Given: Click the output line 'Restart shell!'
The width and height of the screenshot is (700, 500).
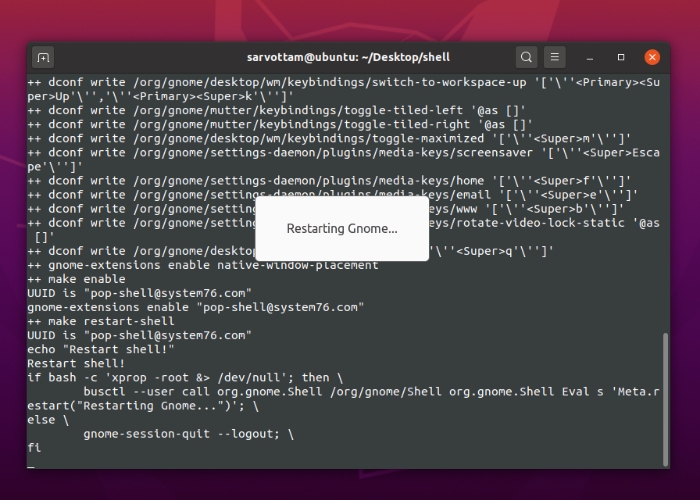Looking at the screenshot, I should tap(76, 363).
